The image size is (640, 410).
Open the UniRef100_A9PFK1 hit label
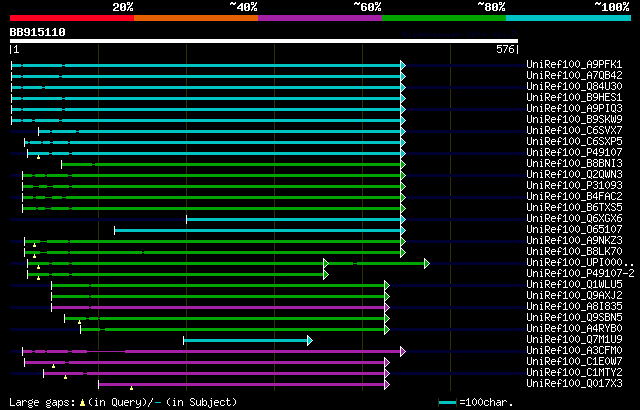[x=574, y=64]
